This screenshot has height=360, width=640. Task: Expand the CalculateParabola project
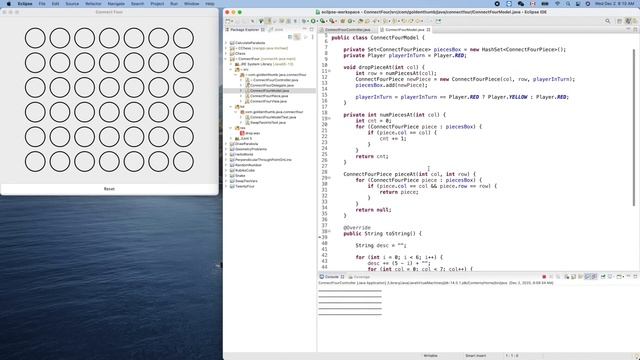[226, 43]
